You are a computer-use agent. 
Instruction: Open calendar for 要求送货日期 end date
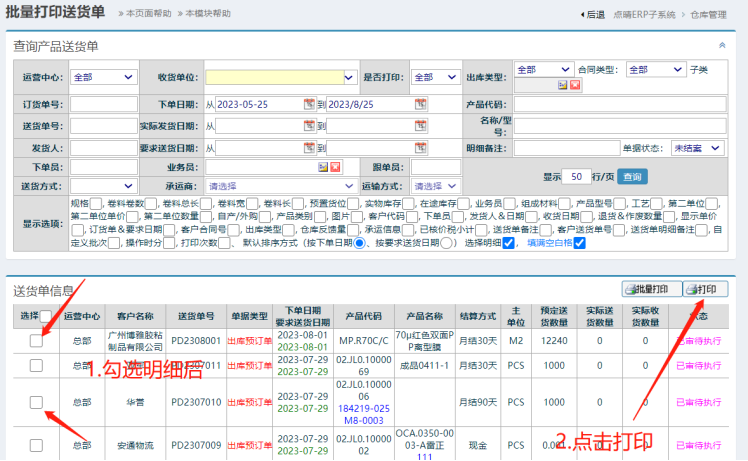point(419,147)
